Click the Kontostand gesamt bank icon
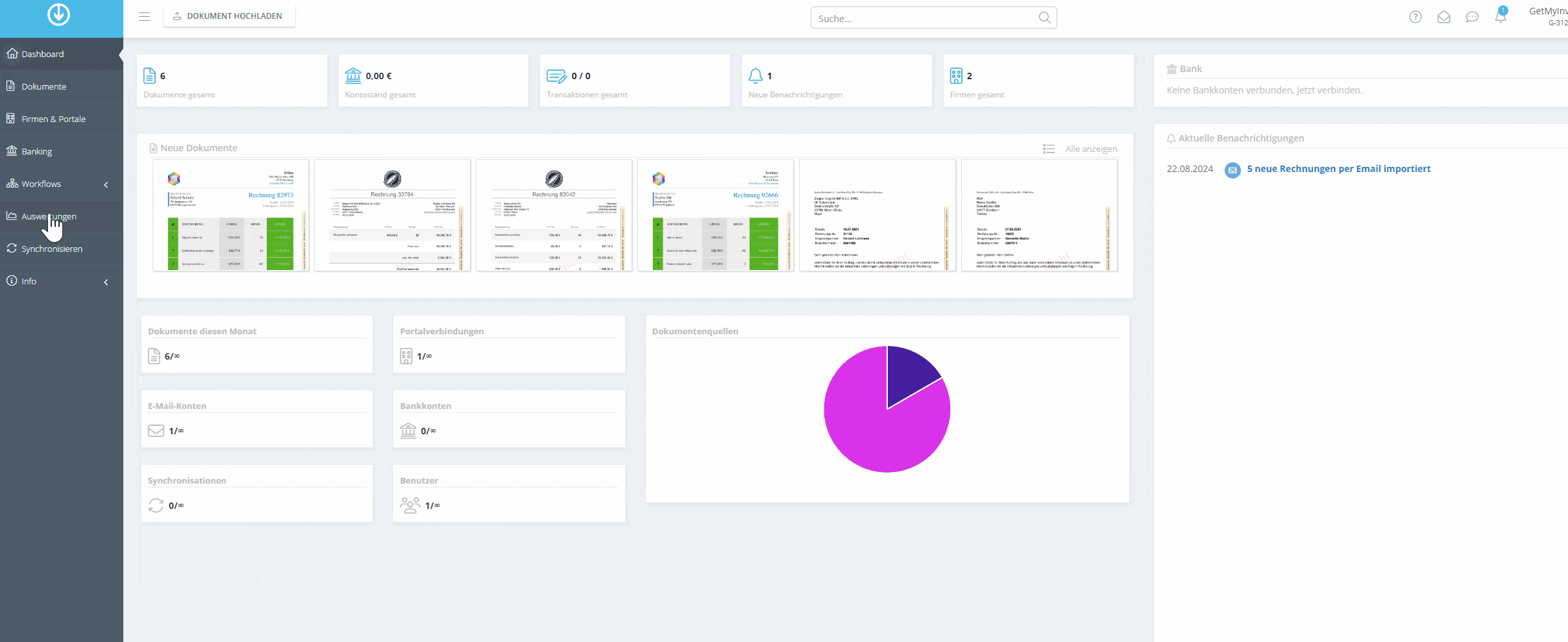The image size is (1568, 642). (x=353, y=76)
